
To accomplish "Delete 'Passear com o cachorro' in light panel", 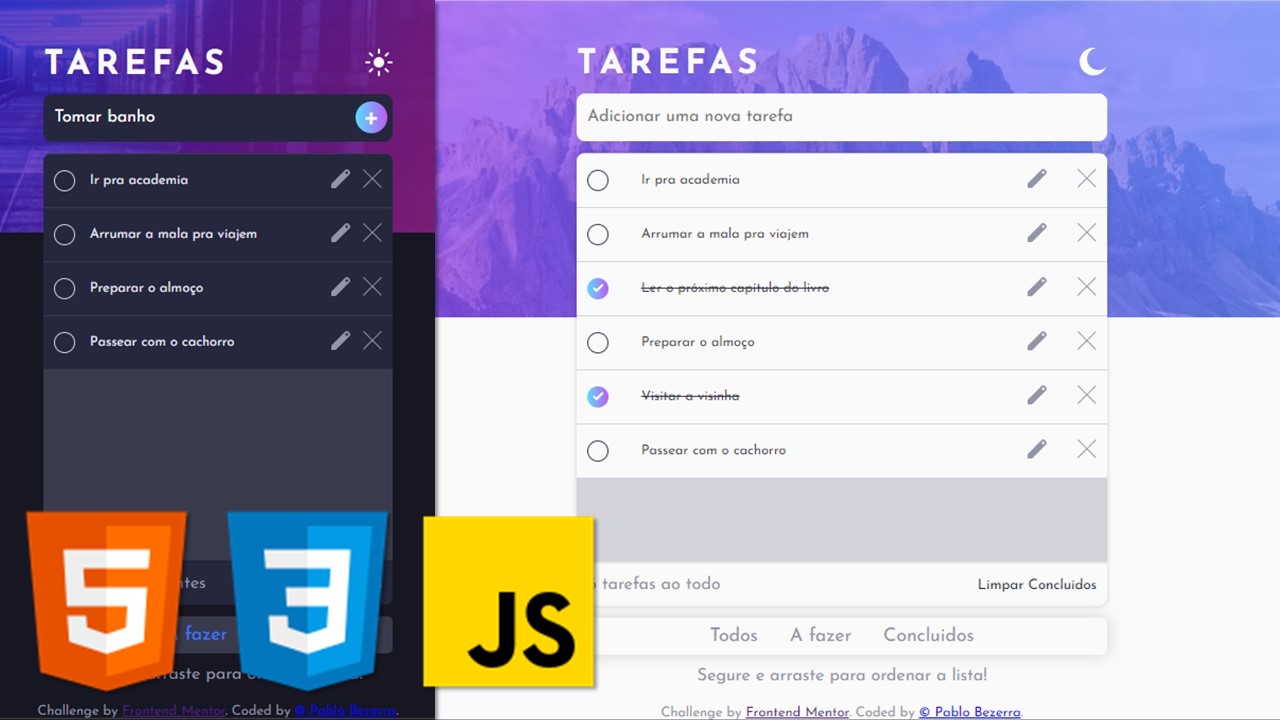I will point(1087,449).
